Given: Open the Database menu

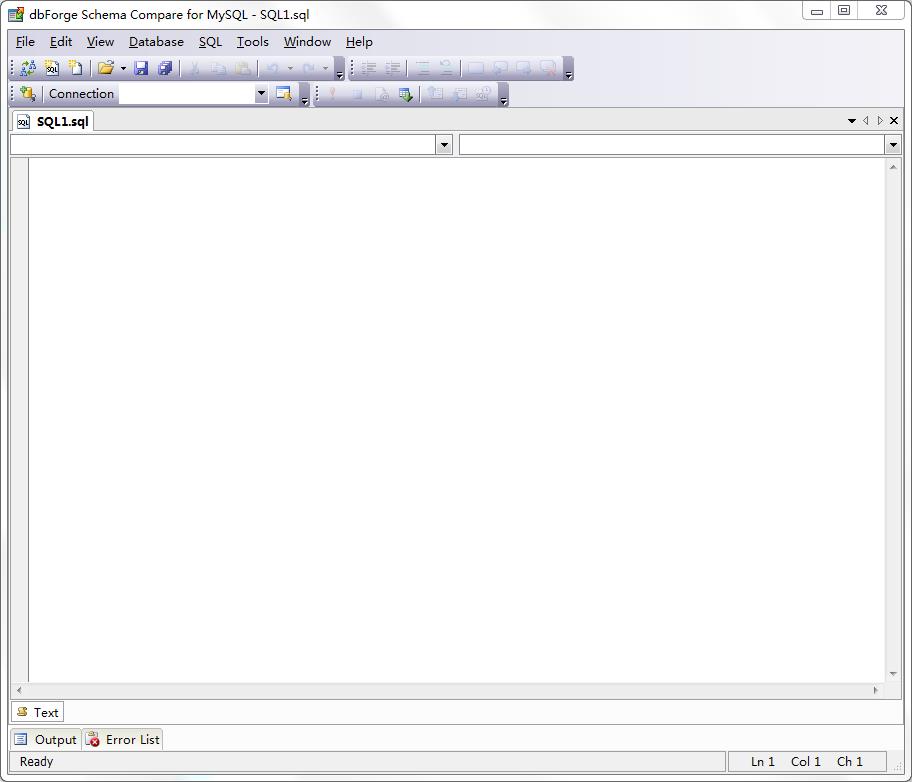Looking at the screenshot, I should point(156,42).
